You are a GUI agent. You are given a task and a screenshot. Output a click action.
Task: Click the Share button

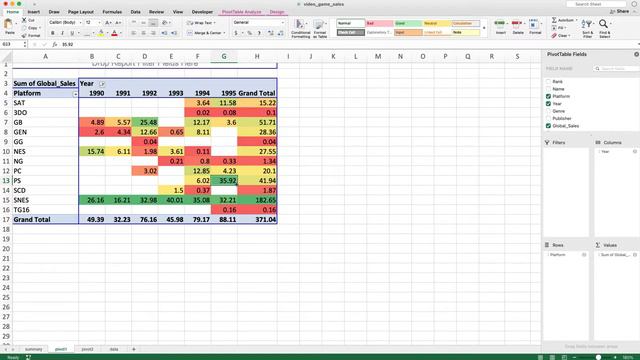coord(620,11)
